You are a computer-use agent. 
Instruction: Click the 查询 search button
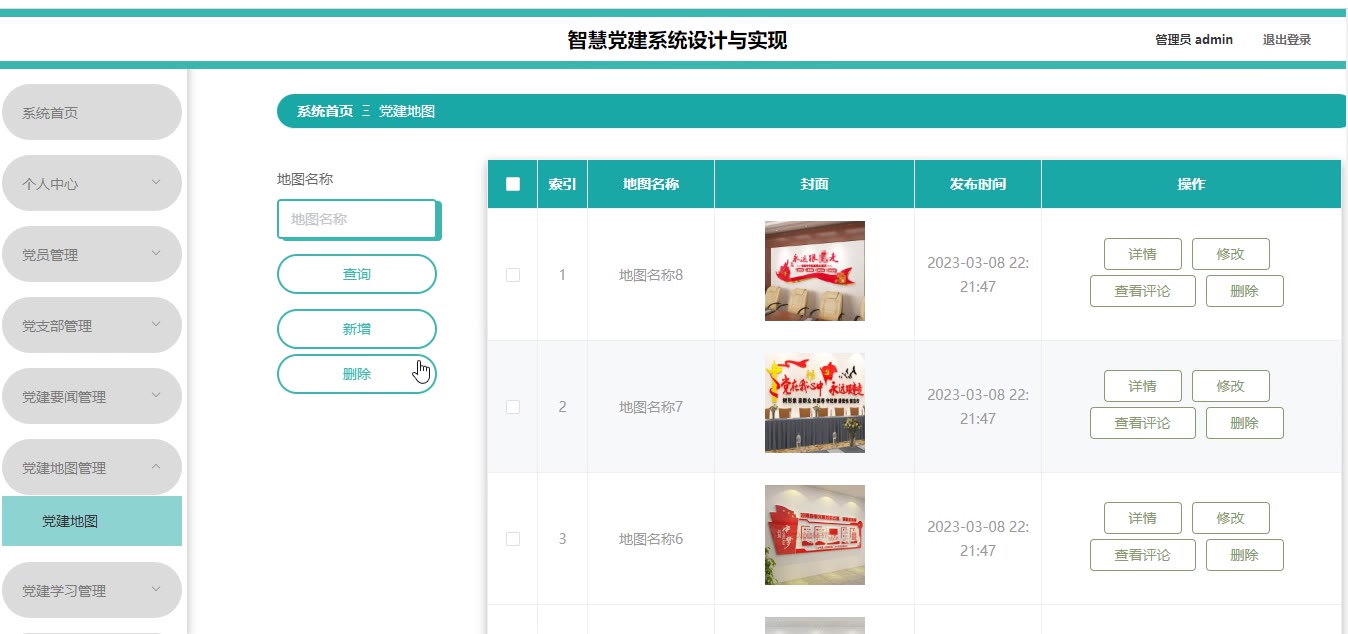pos(357,274)
